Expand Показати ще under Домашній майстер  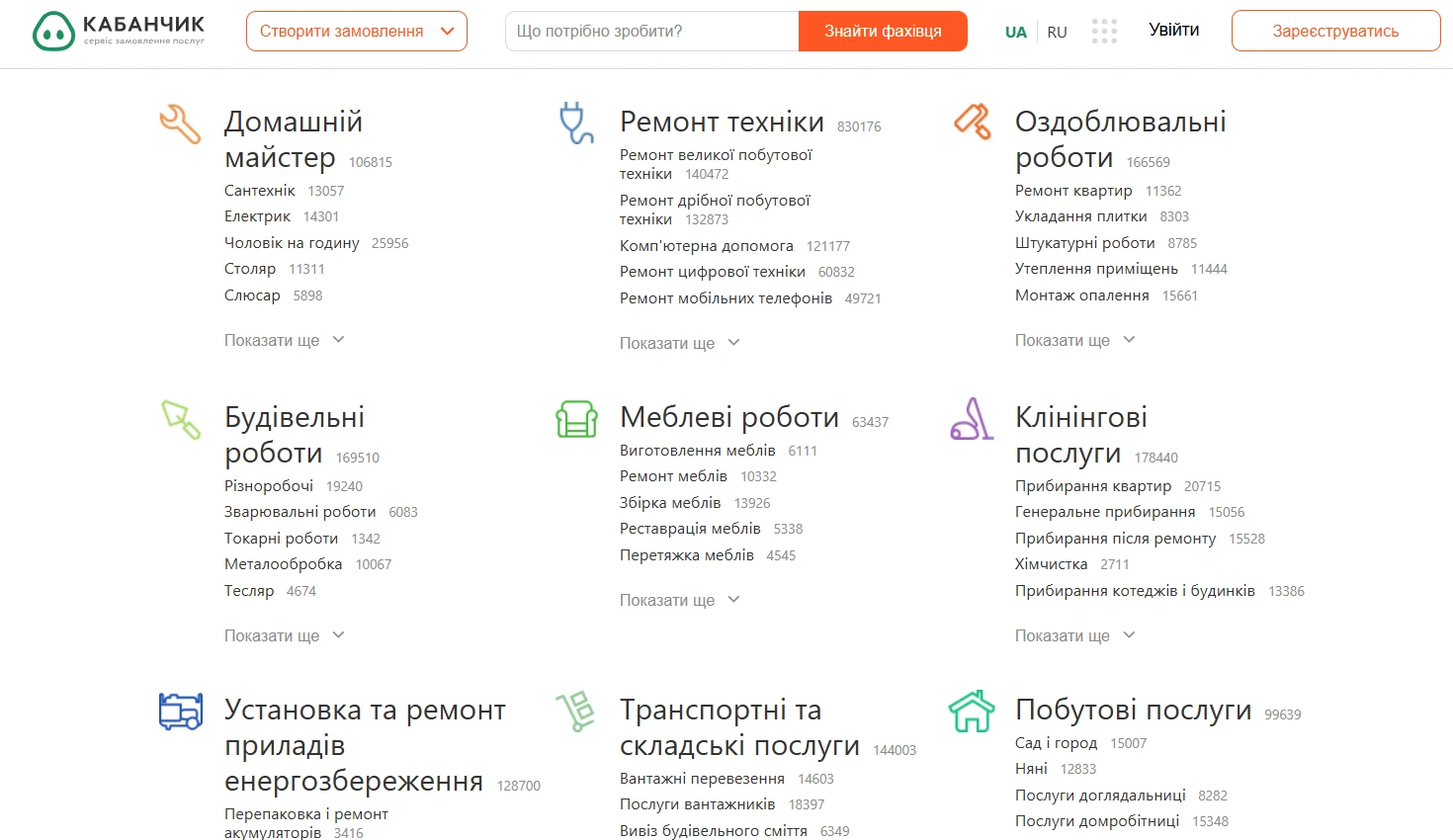284,340
